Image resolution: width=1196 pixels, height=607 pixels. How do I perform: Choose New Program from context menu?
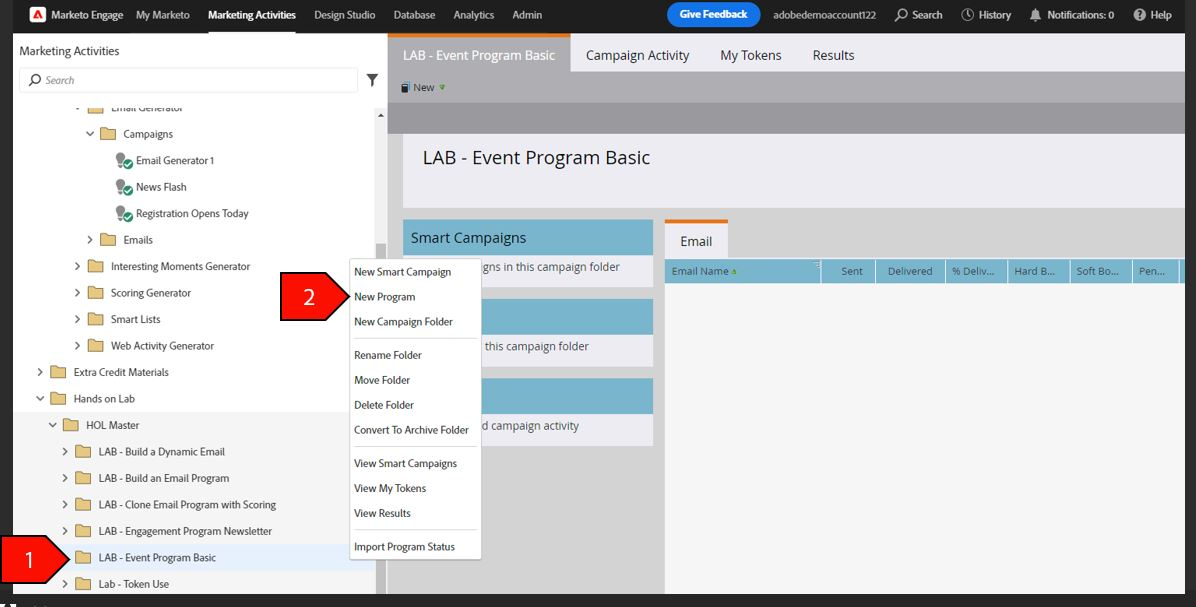(x=384, y=297)
